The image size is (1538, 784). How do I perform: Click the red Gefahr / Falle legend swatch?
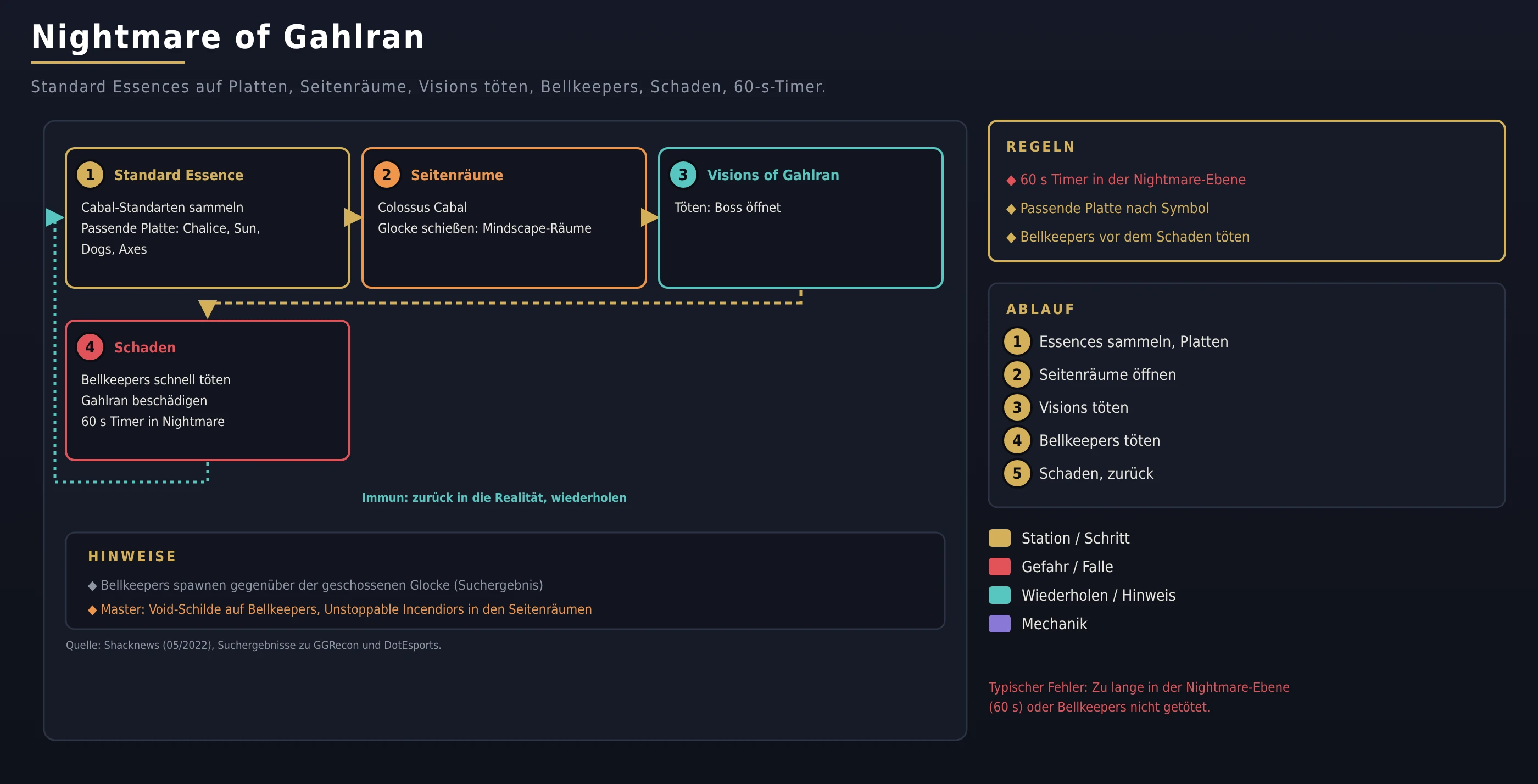pos(1000,567)
